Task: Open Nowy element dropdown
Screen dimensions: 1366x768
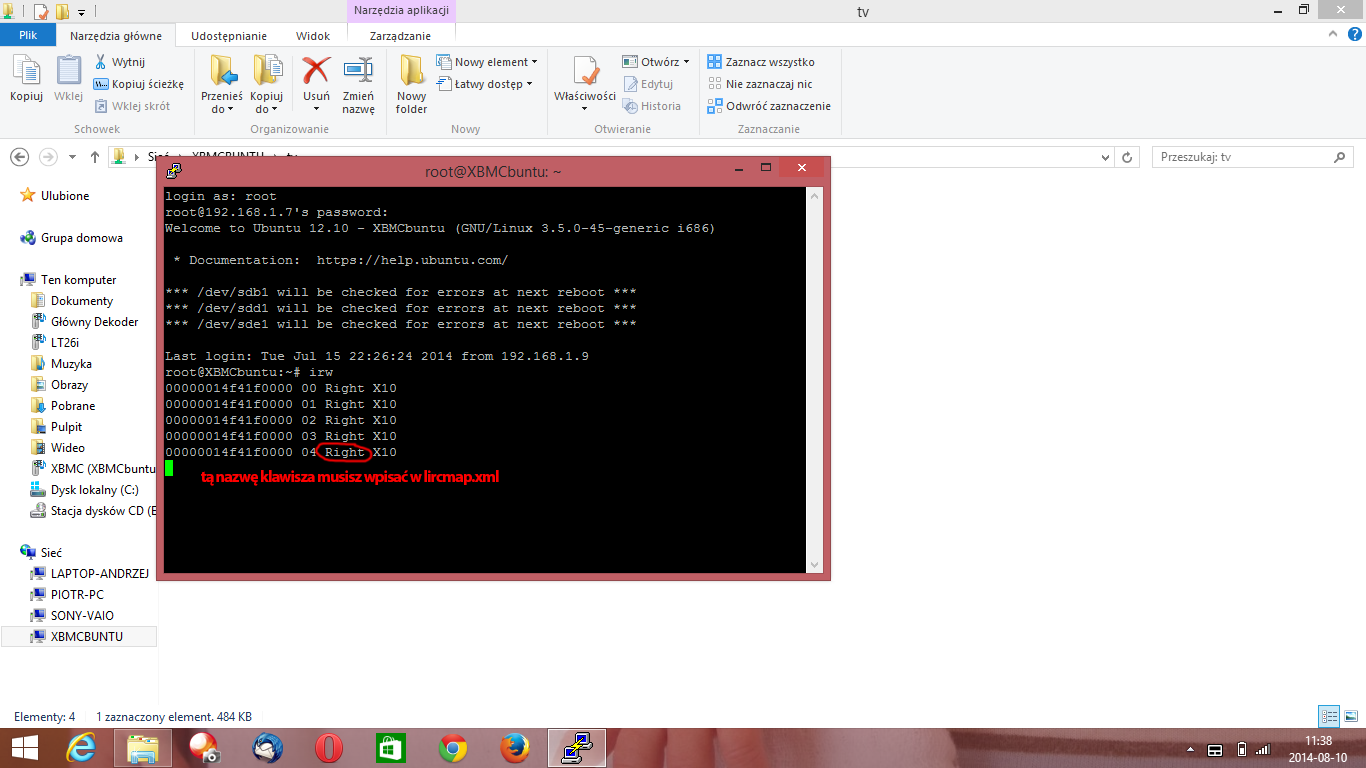Action: point(487,62)
